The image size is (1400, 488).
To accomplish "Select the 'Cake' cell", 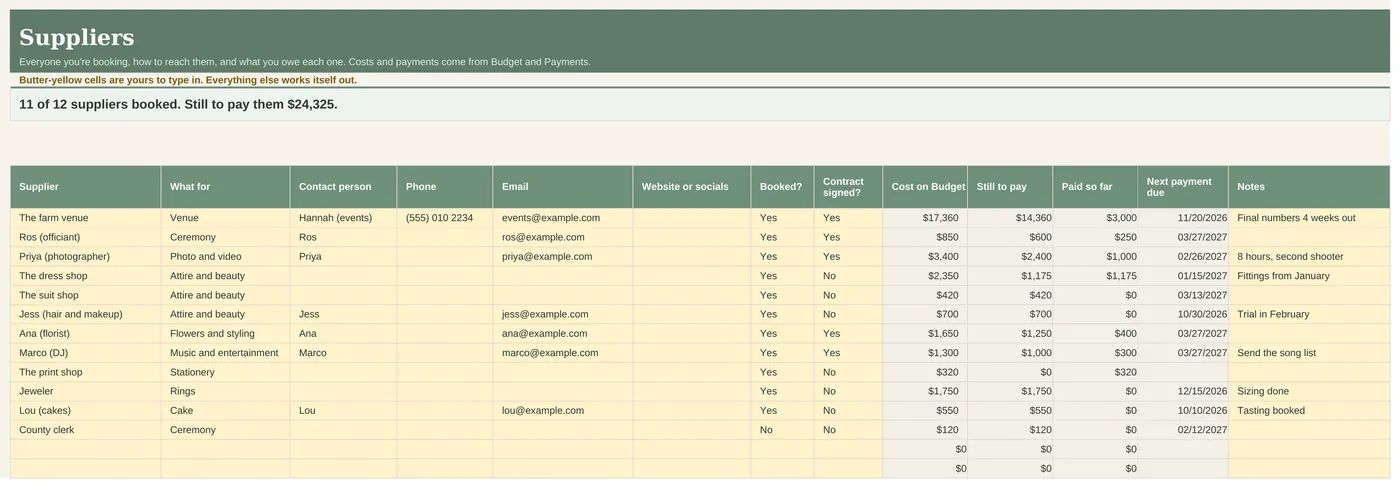I will pos(226,411).
